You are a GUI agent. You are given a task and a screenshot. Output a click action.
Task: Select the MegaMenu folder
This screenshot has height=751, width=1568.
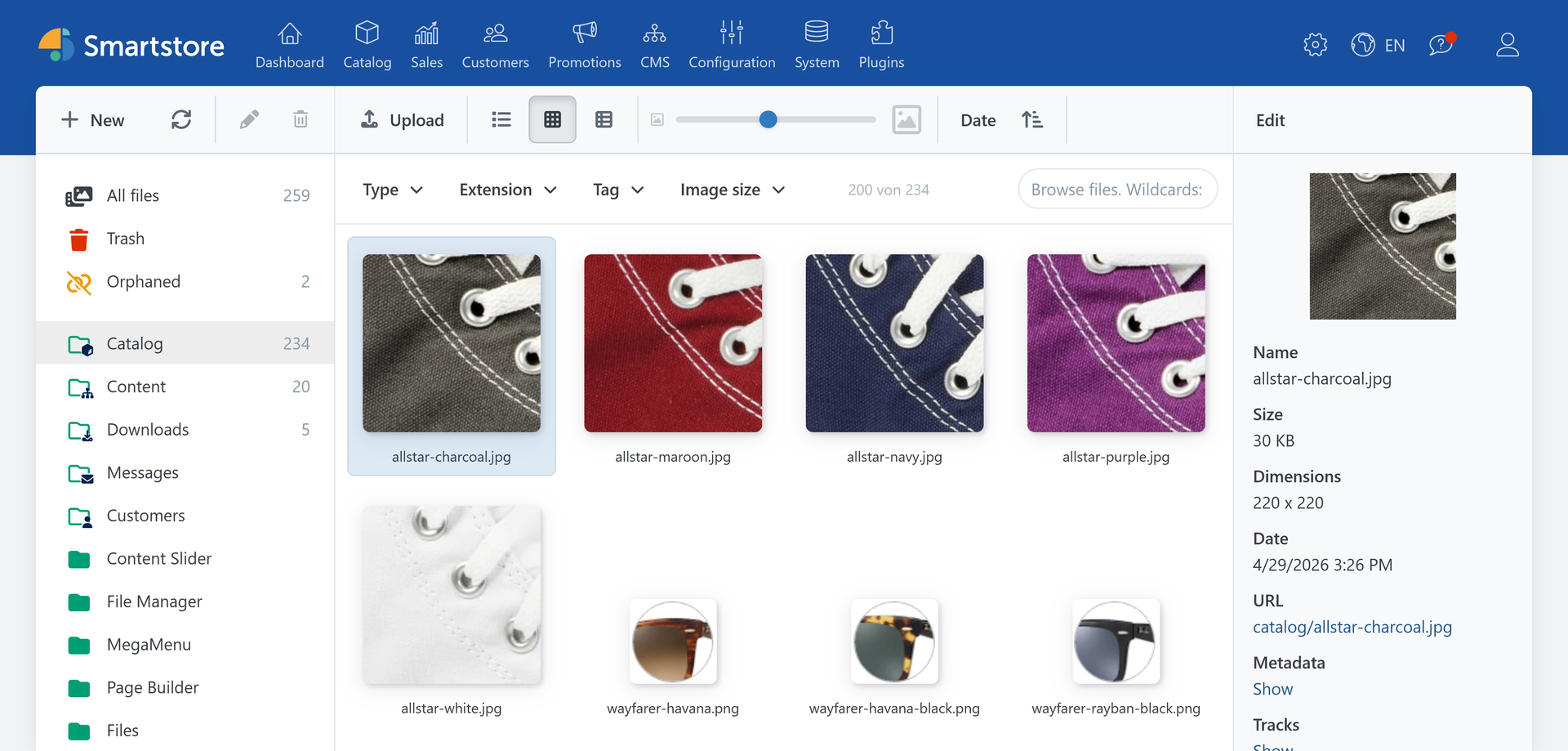tap(185, 645)
